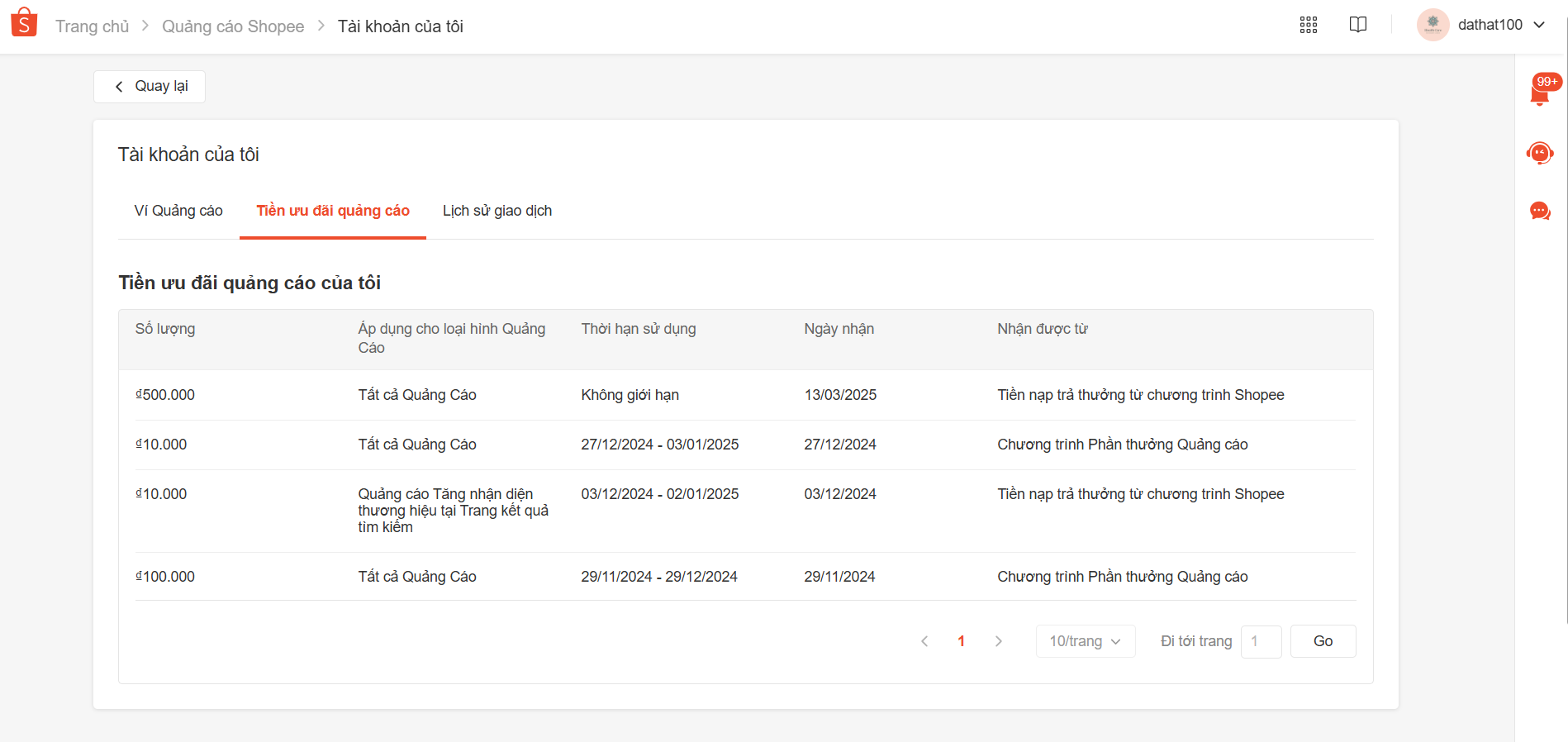Viewport: 1568px width, 742px height.
Task: Click the Áp dụng cho loại hình Quảng Cáo header
Action: click(x=452, y=338)
